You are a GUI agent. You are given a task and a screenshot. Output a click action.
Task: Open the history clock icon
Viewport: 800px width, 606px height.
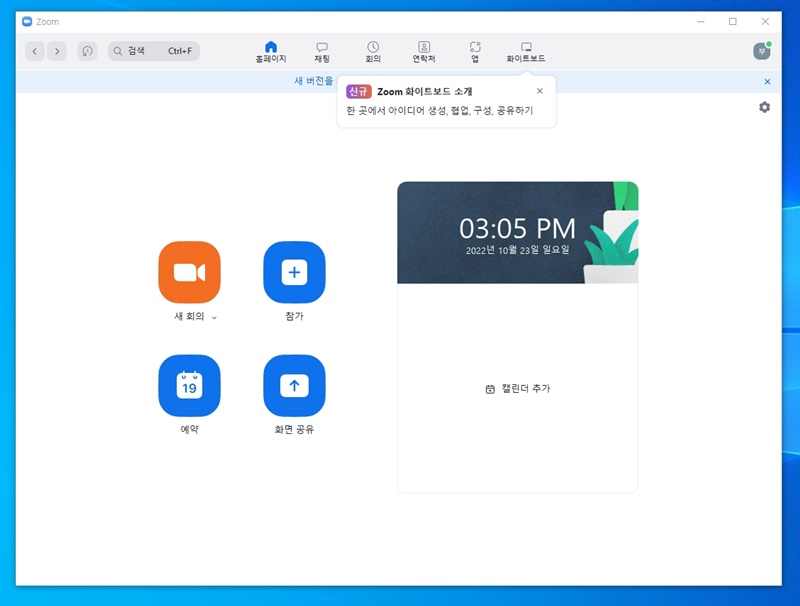[x=87, y=51]
